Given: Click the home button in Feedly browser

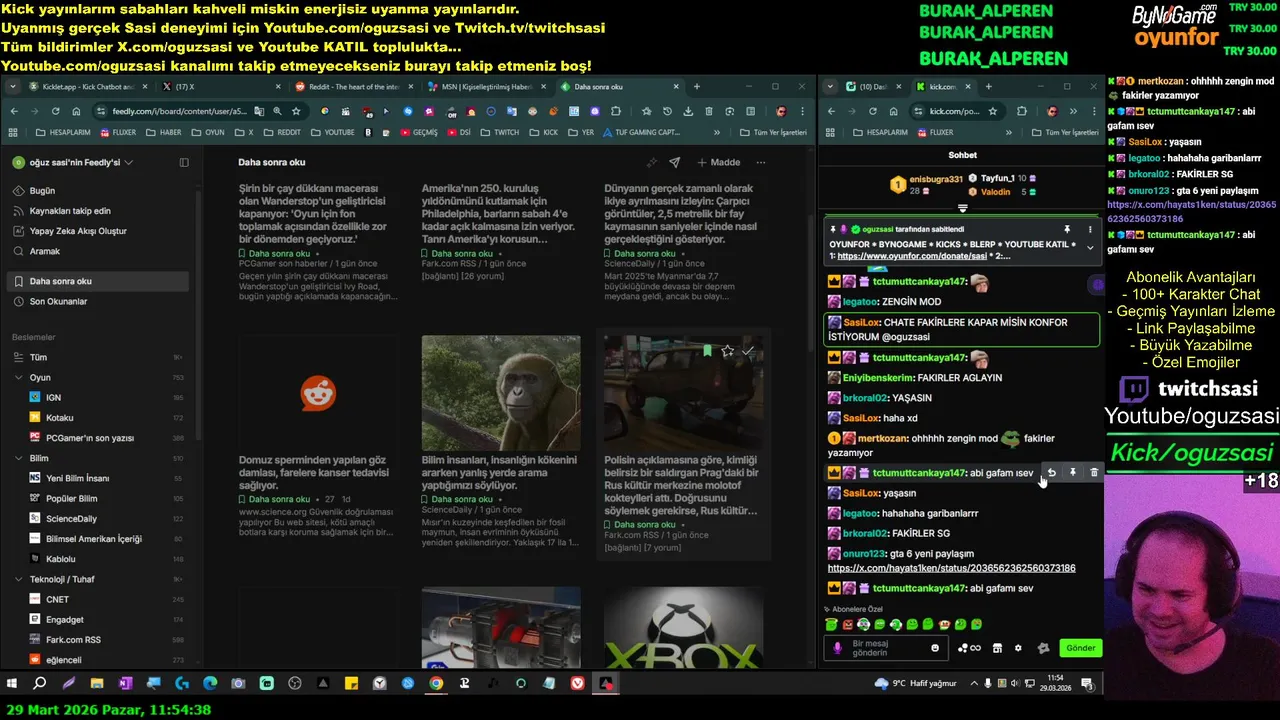Looking at the screenshot, I should (x=76, y=111).
